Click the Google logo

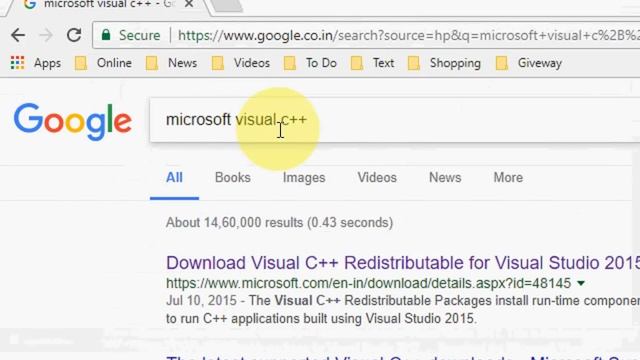[73, 121]
